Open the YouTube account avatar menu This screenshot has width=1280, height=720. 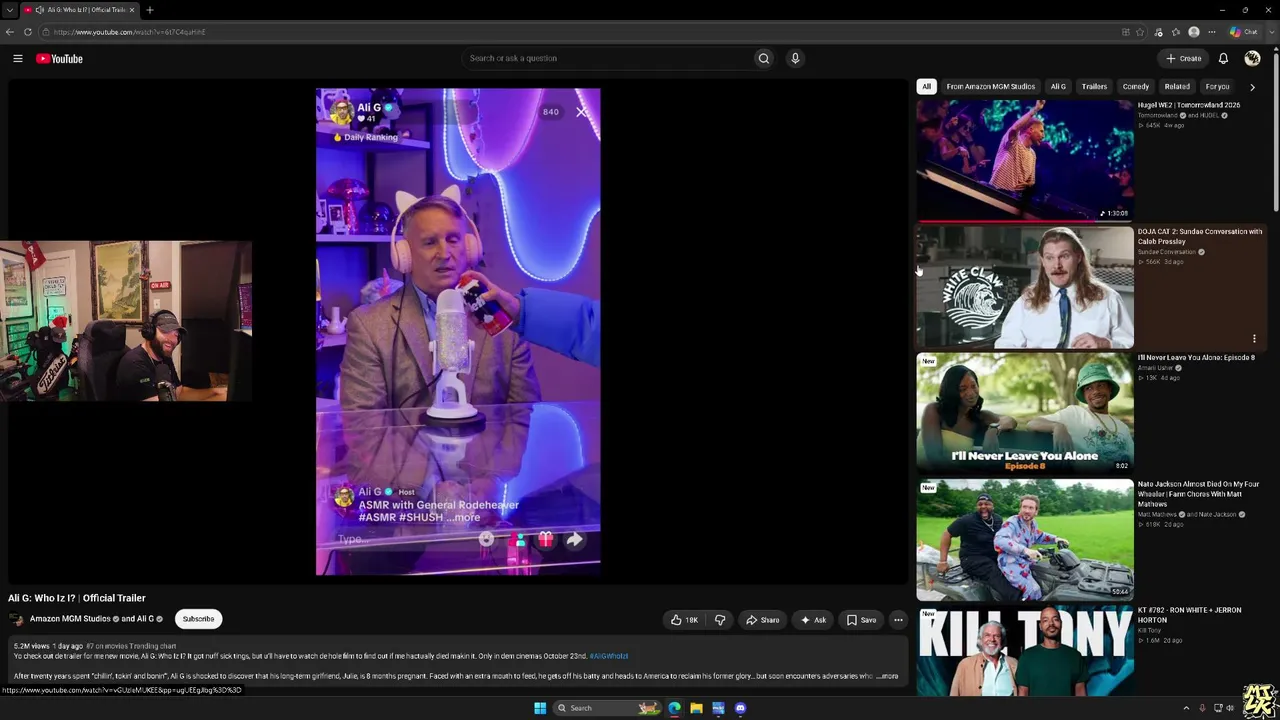(x=1252, y=59)
